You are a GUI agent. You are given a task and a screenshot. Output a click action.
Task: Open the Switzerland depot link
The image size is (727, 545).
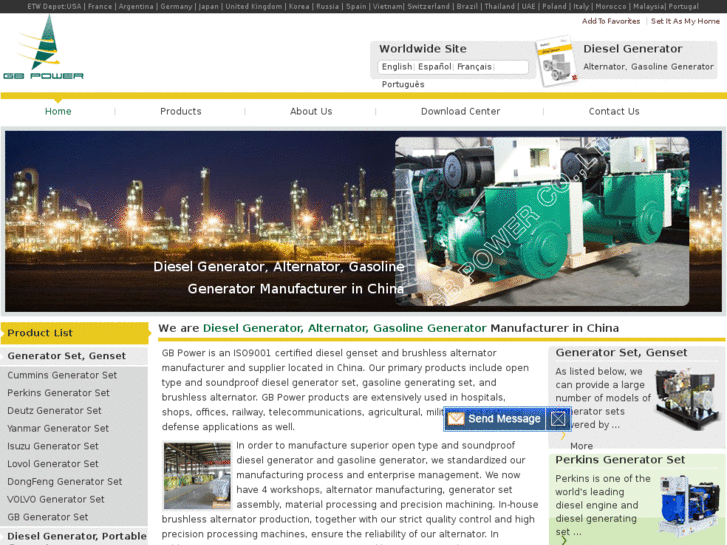coord(428,6)
